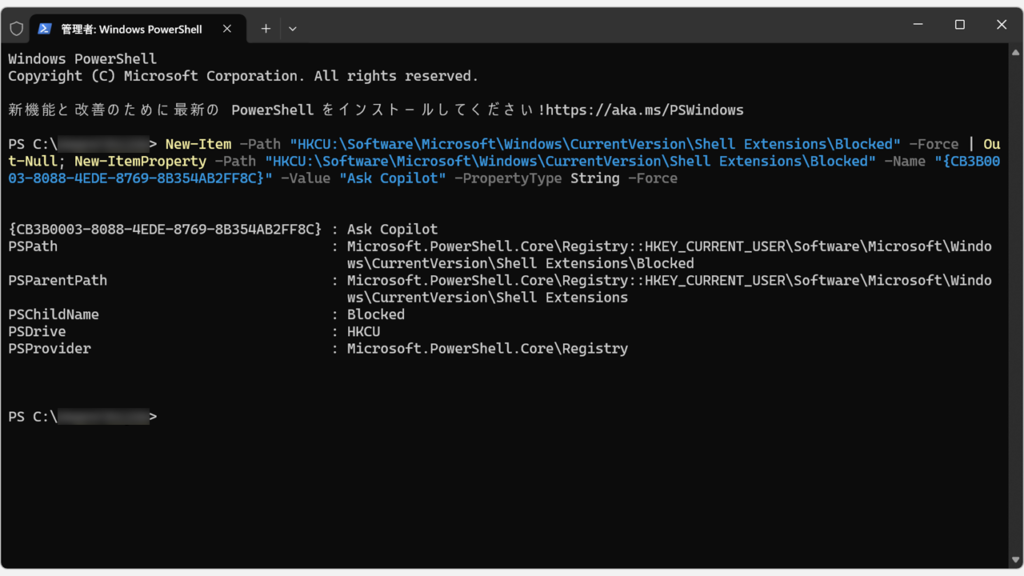Click the Ask Copilot value text
1024x576 pixels.
393,228
